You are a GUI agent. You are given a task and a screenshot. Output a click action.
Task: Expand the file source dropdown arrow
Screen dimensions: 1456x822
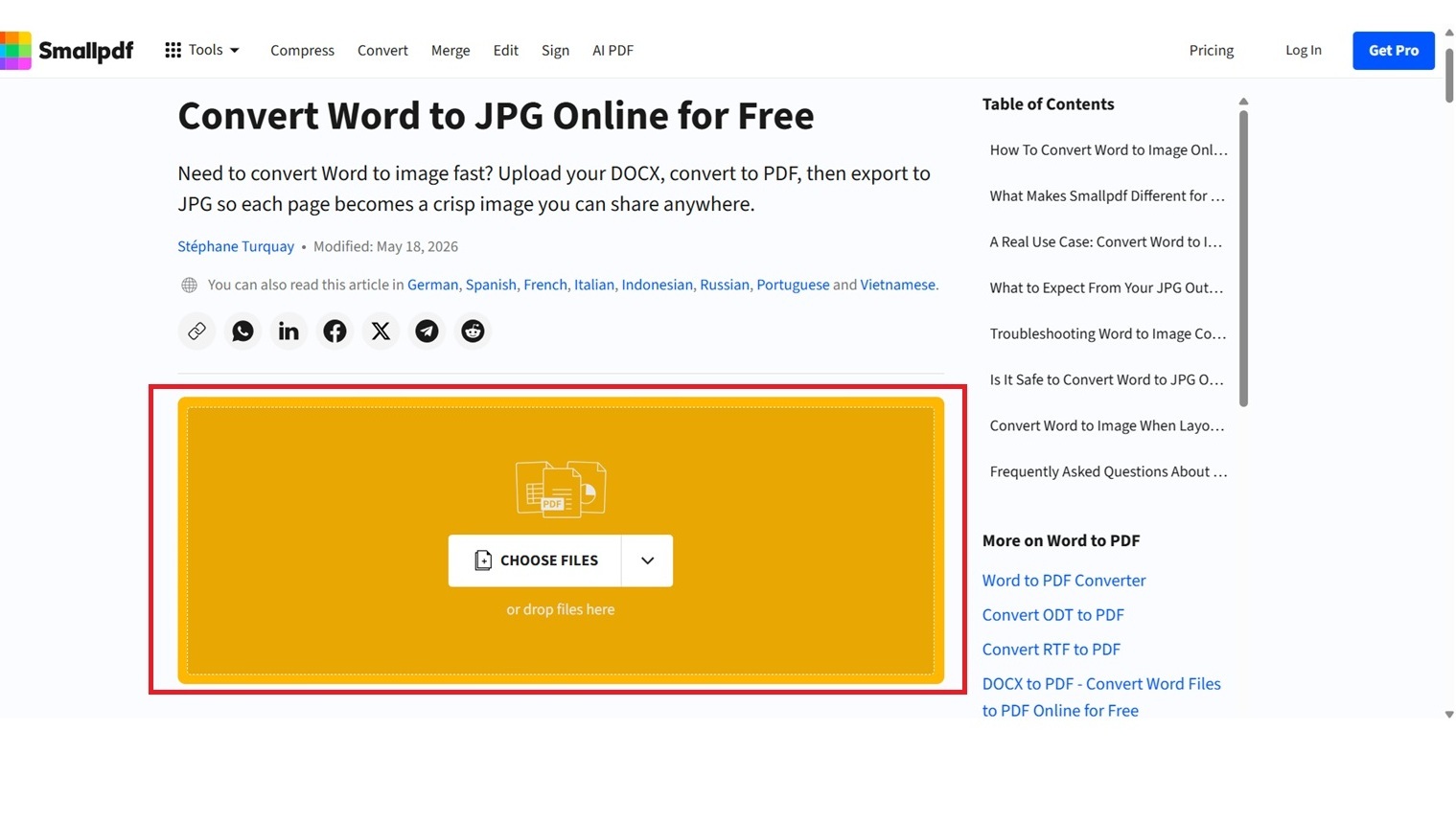tap(647, 560)
